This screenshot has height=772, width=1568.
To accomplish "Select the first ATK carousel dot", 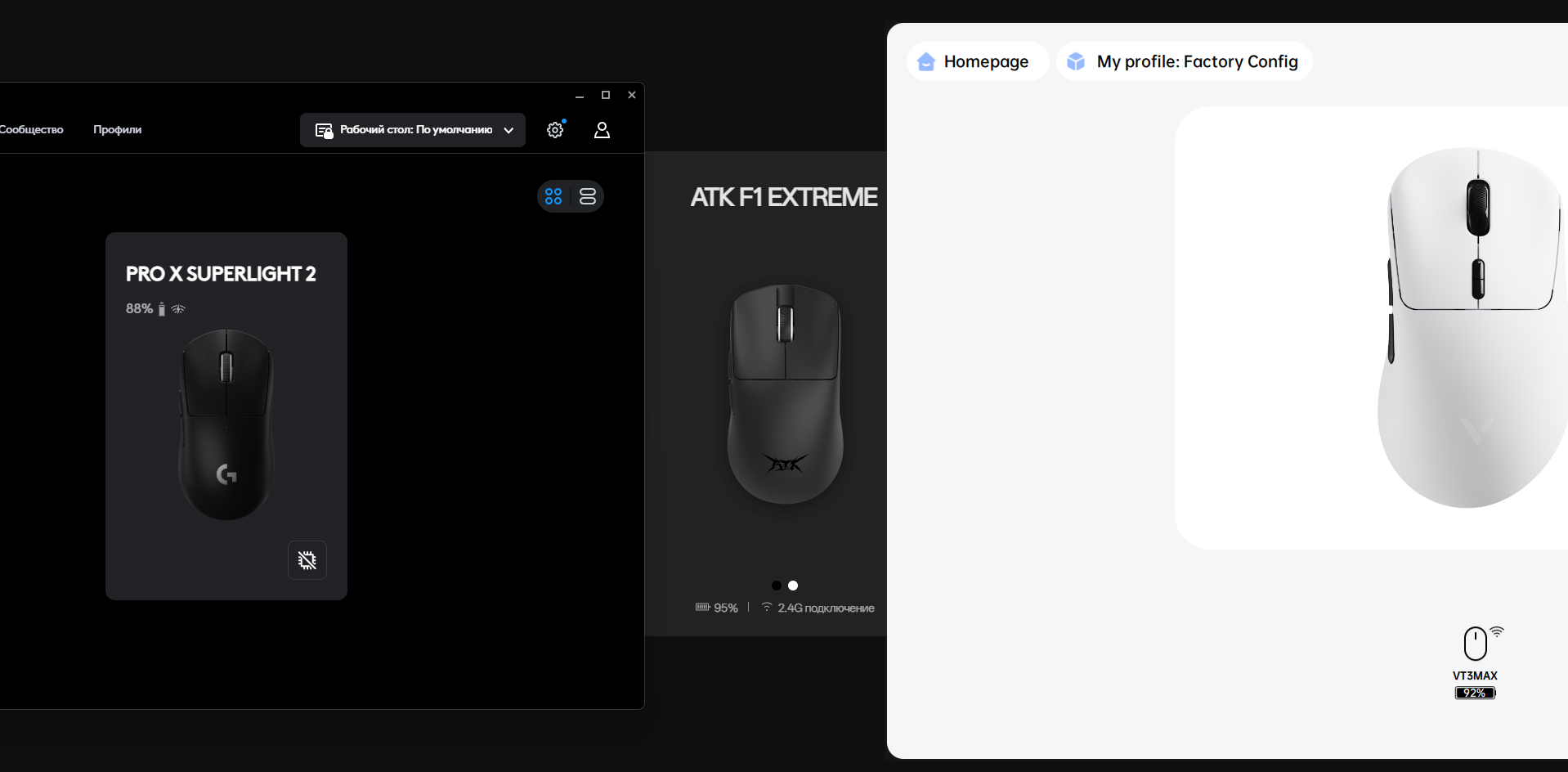I will click(777, 586).
